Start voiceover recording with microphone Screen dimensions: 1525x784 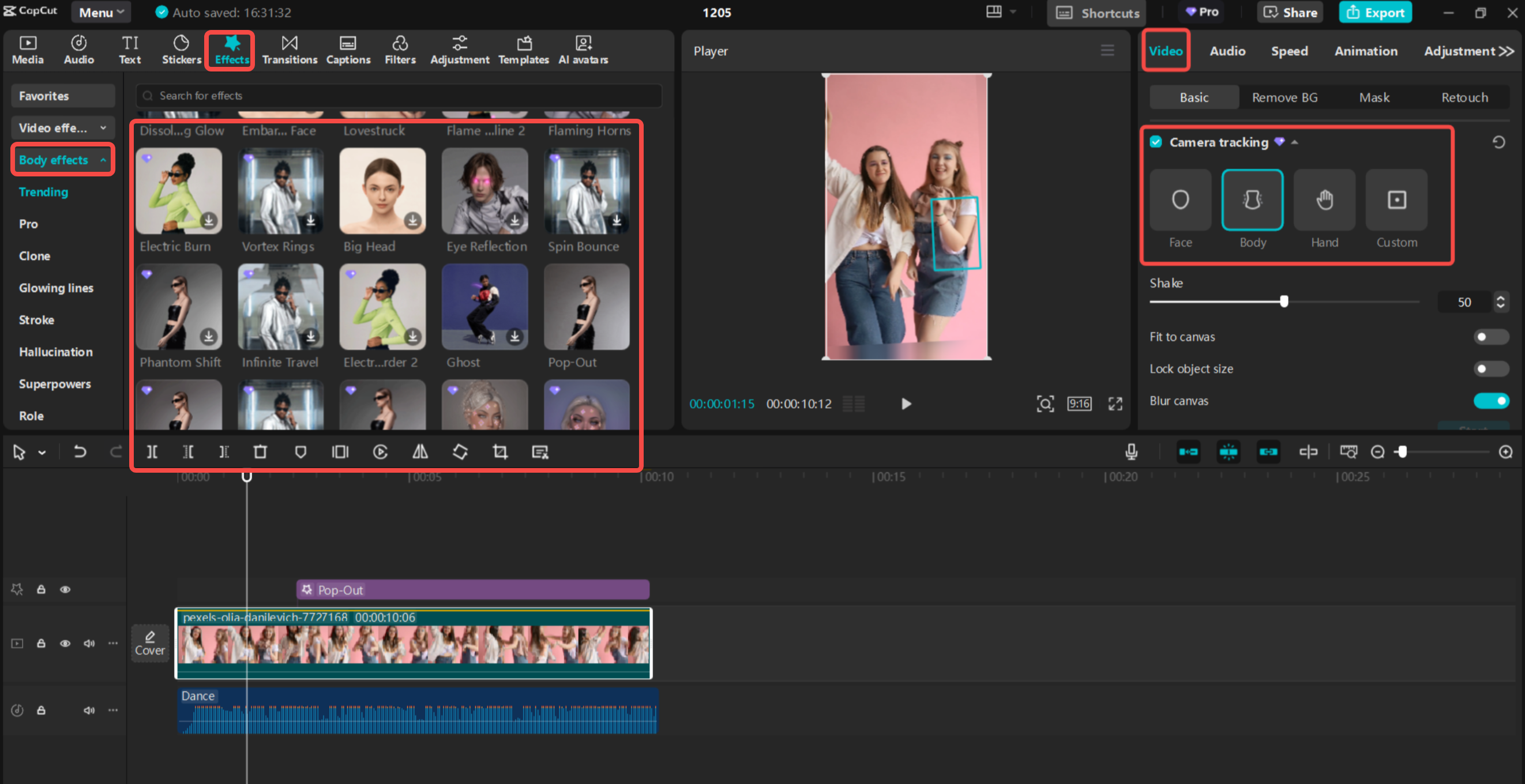click(x=1131, y=452)
